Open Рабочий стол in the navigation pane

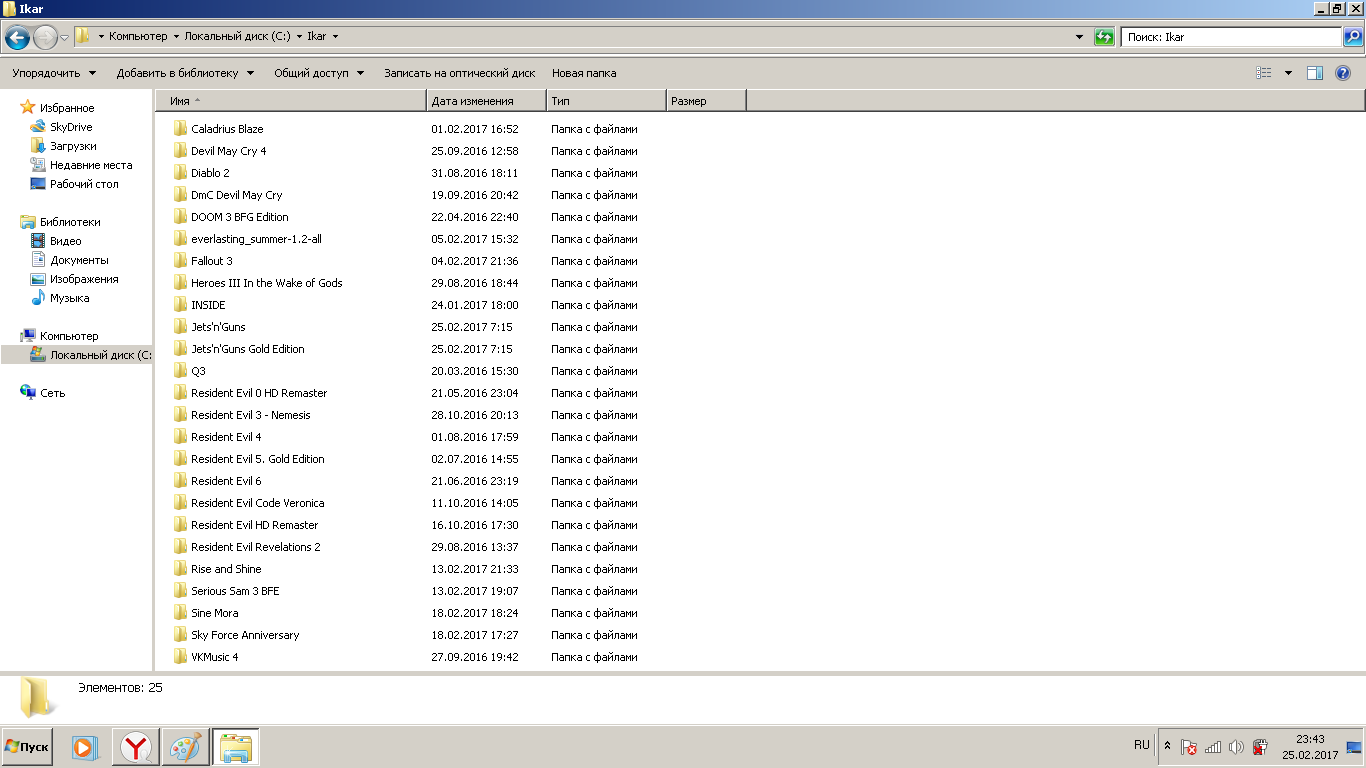[84, 184]
